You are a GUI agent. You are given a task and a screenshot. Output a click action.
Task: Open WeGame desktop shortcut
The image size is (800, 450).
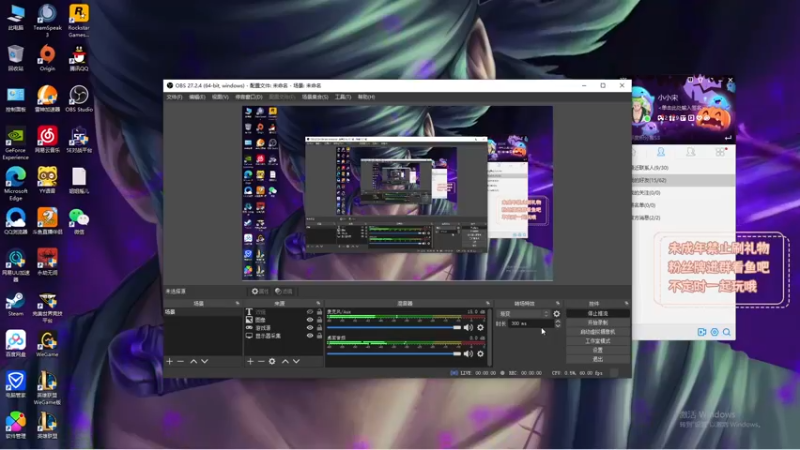coord(47,344)
